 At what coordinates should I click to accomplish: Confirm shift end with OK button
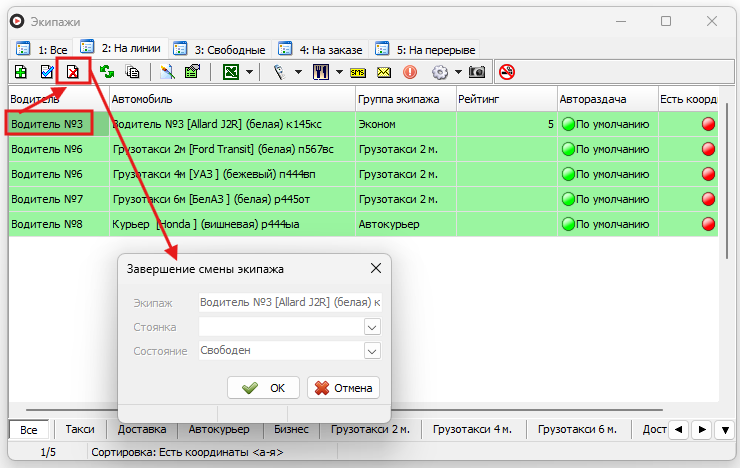[263, 388]
